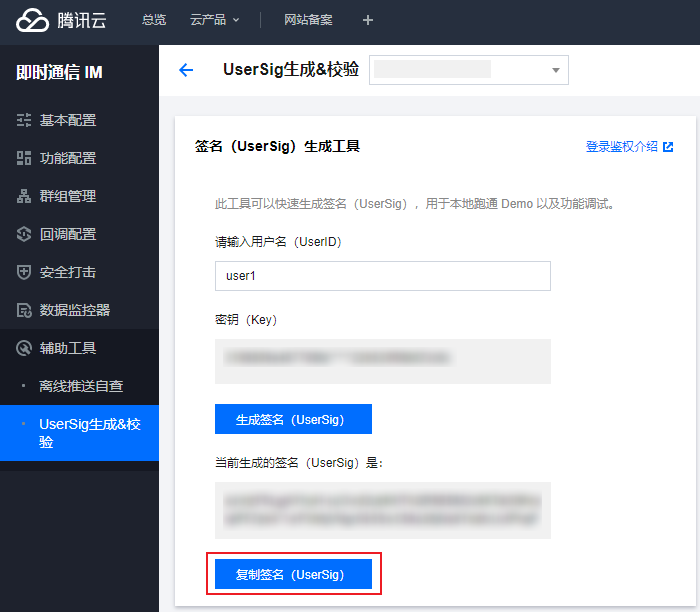Click the plus icon in top navigation
The height and width of the screenshot is (612, 700).
[368, 20]
